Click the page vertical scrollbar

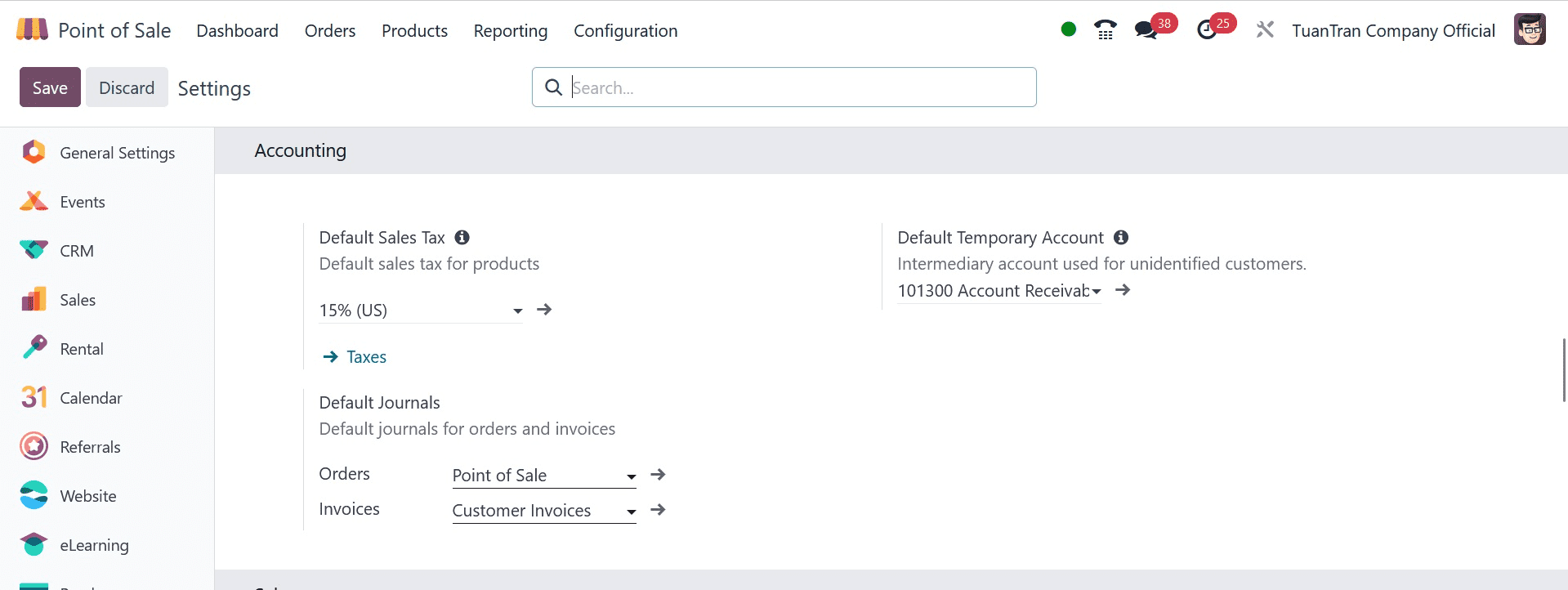[1564, 369]
